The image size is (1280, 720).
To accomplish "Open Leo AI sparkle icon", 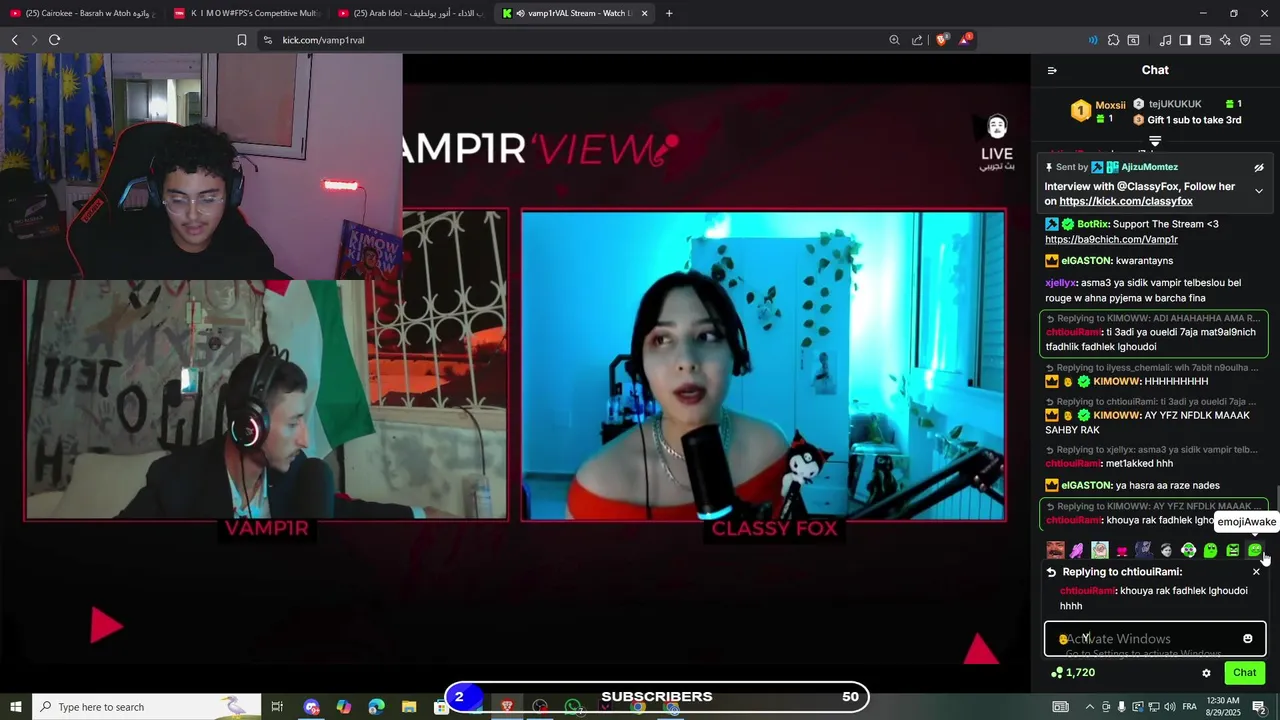I will click(x=1225, y=40).
